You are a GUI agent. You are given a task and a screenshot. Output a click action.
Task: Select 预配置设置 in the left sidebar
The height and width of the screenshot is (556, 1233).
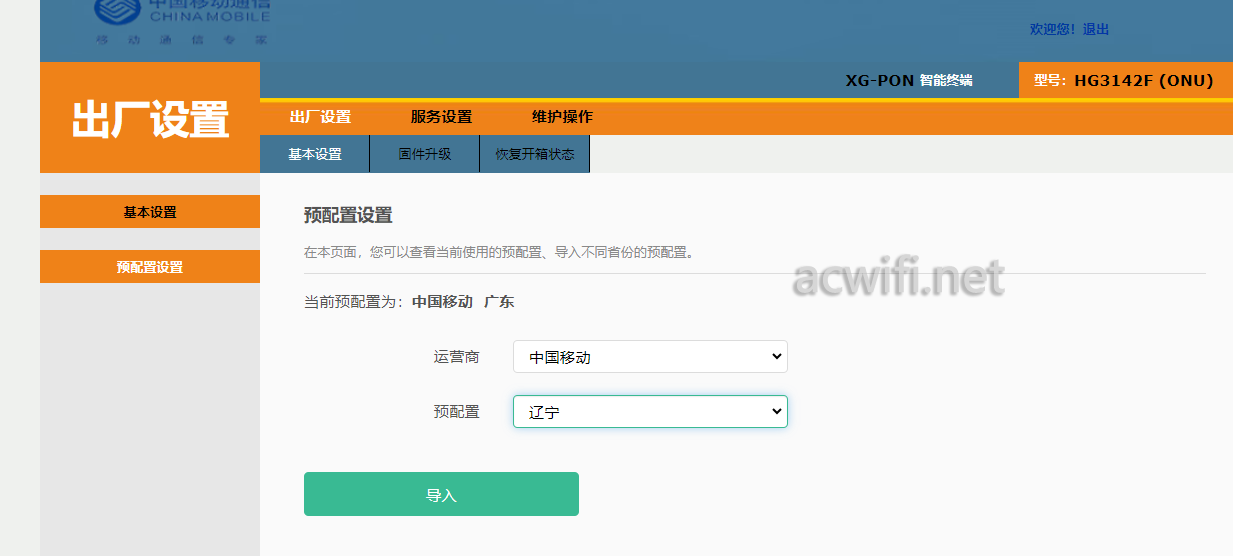click(x=150, y=267)
